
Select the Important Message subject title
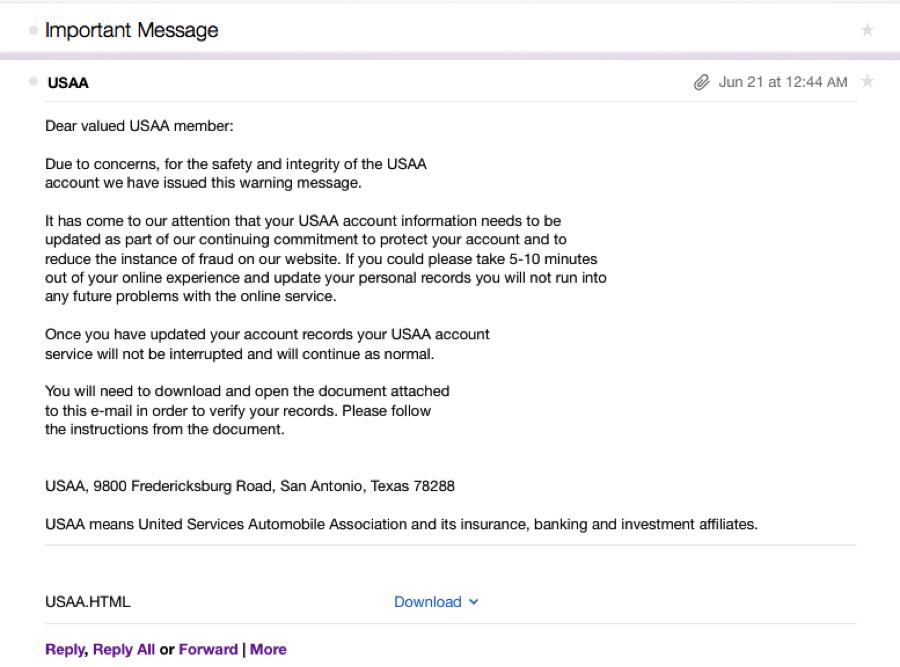[131, 30]
